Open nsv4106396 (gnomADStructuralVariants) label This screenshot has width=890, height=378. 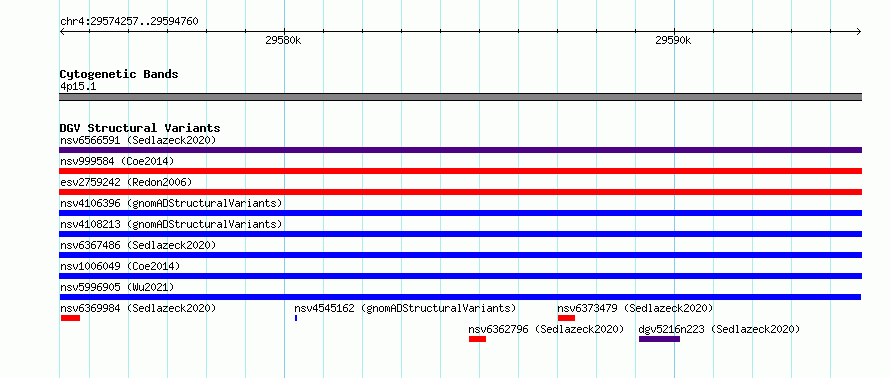171,203
